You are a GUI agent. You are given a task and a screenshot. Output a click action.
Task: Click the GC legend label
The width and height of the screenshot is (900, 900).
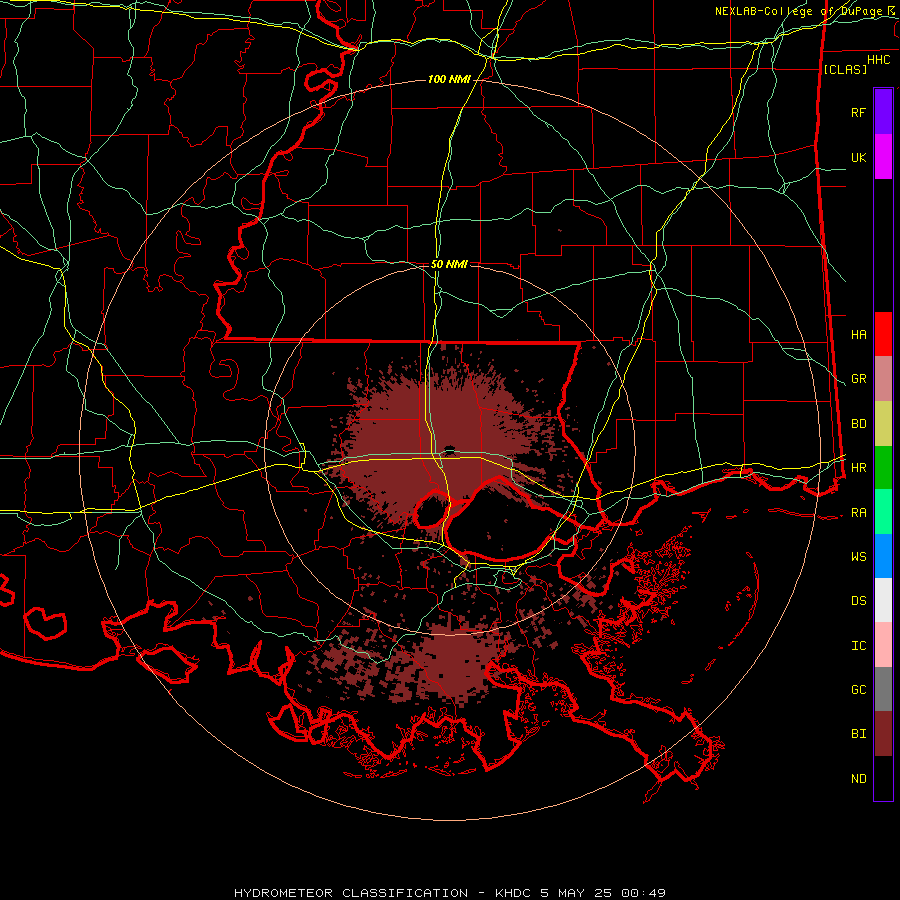click(858, 689)
